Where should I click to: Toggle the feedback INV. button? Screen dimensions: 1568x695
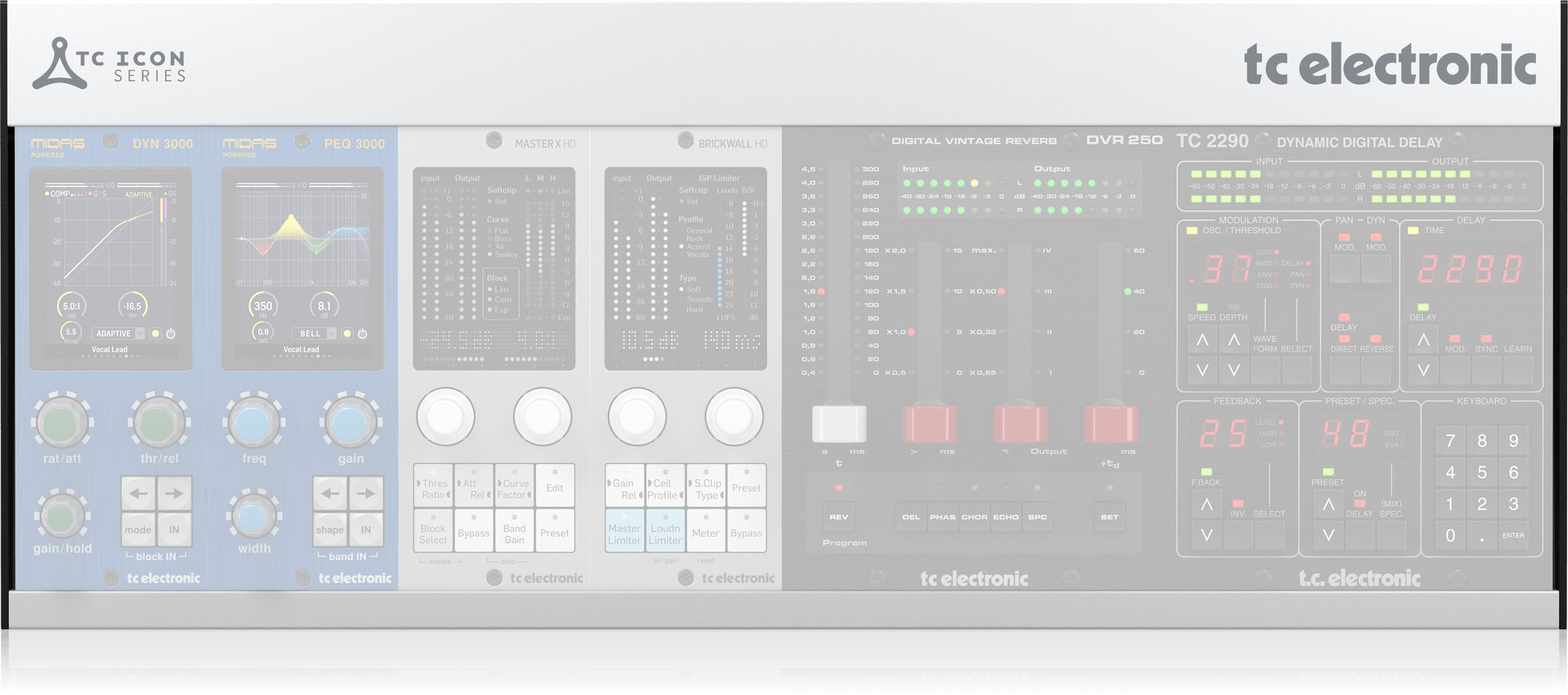tap(1238, 535)
